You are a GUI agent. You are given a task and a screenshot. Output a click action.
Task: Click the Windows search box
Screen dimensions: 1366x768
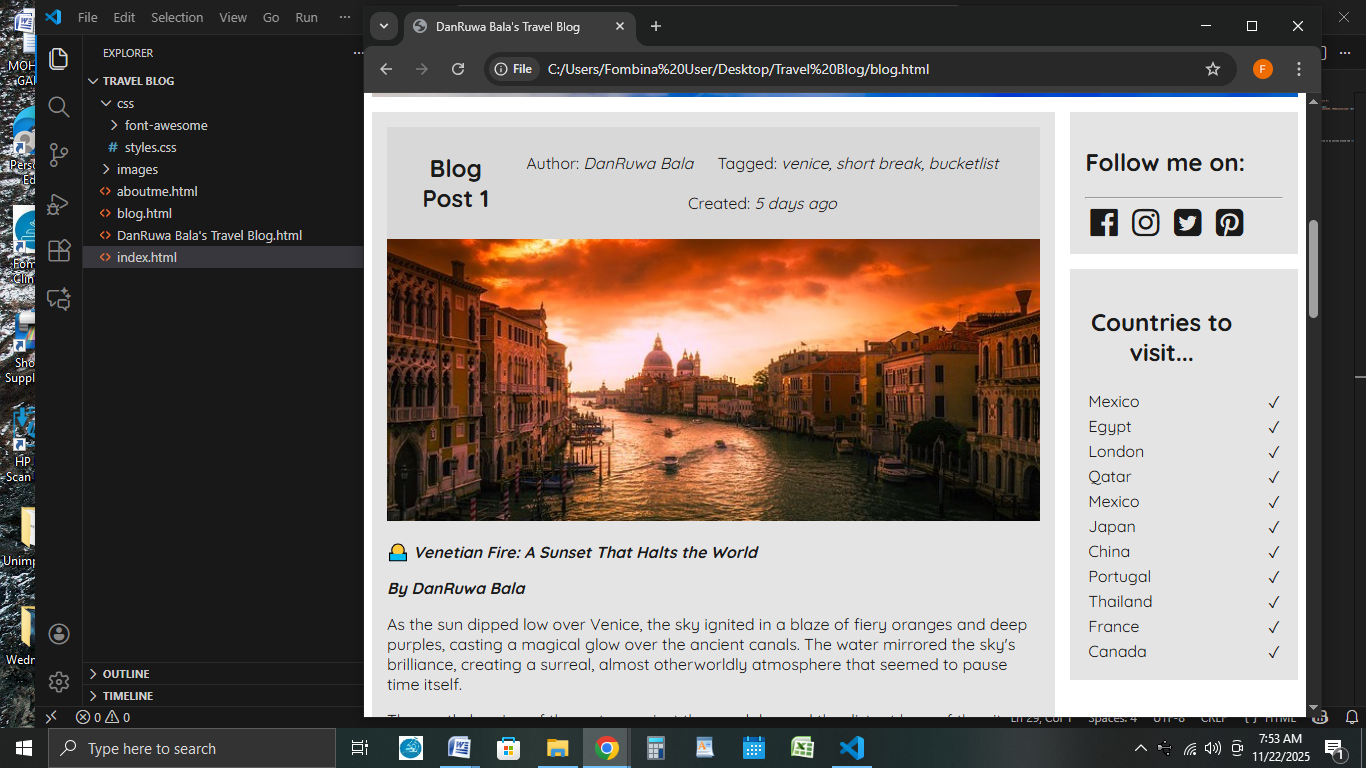click(192, 748)
